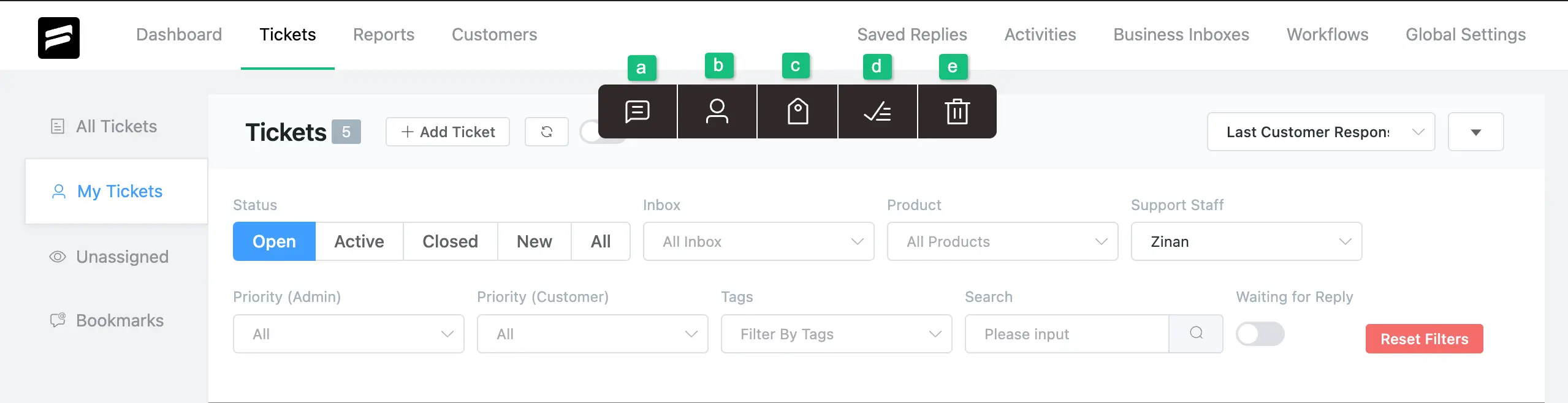Click the Search 'Please input' field
1568x403 pixels.
click(1067, 334)
